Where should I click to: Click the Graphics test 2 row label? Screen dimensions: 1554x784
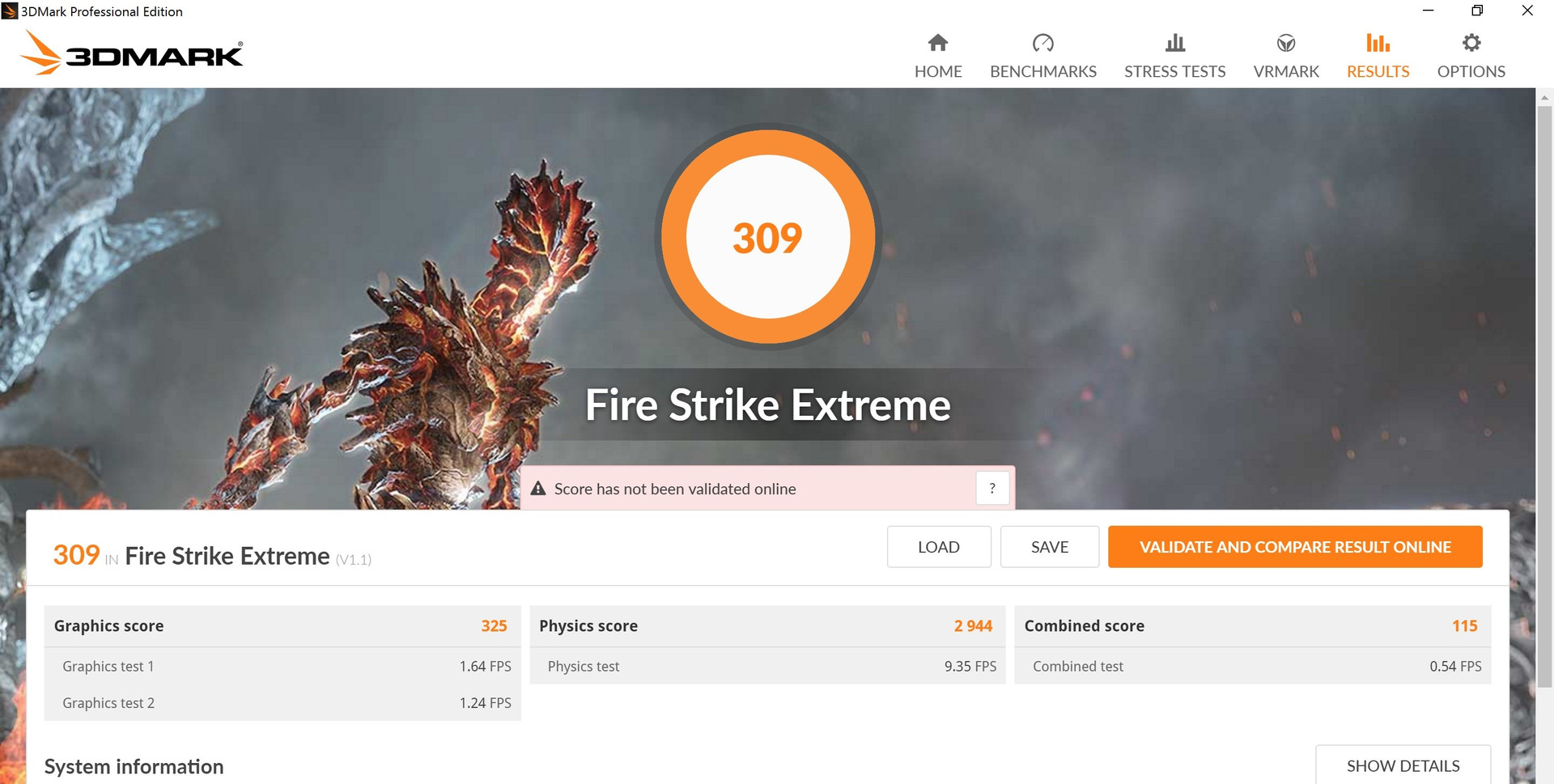(x=108, y=703)
